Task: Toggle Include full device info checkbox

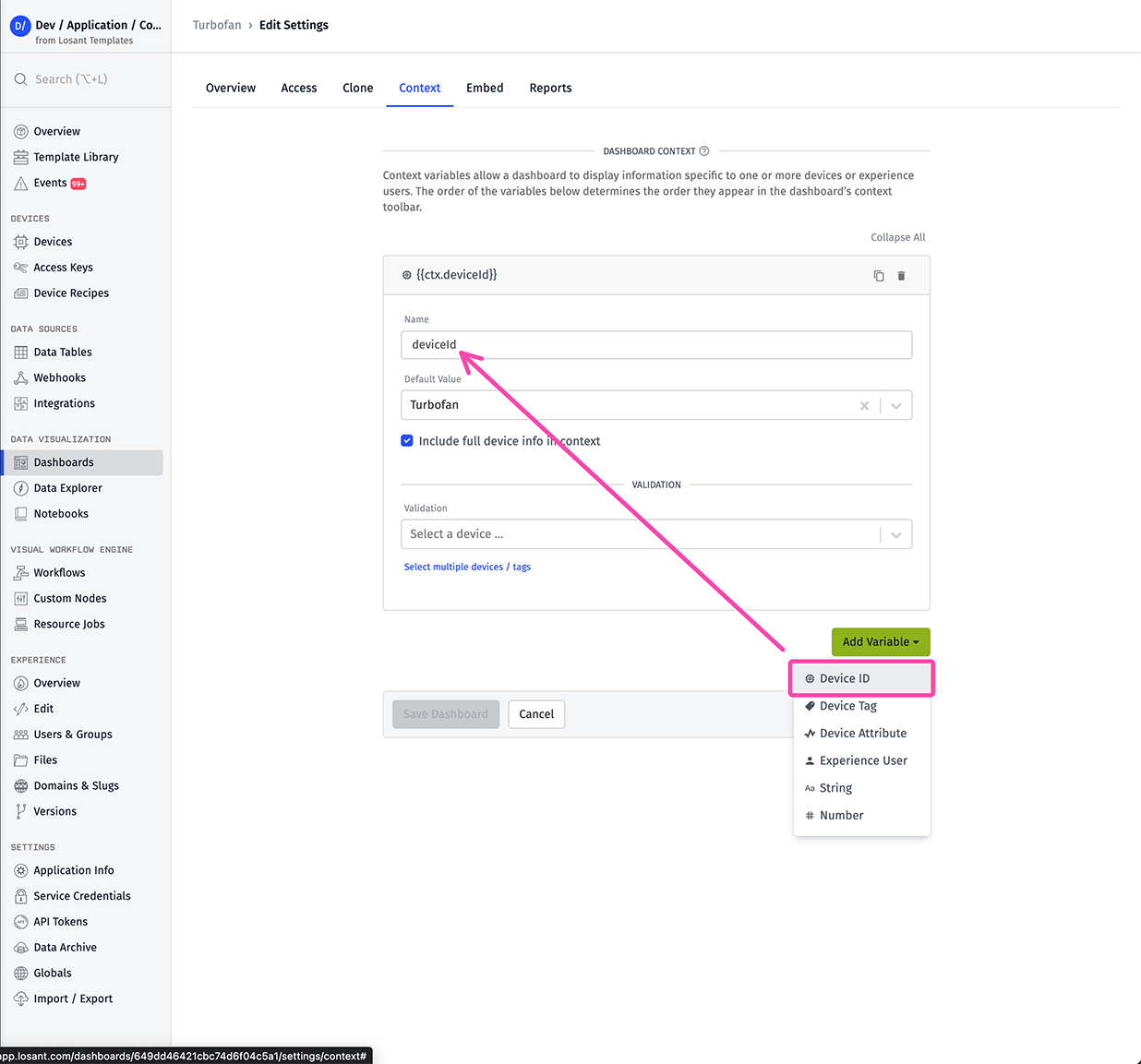Action: (407, 441)
